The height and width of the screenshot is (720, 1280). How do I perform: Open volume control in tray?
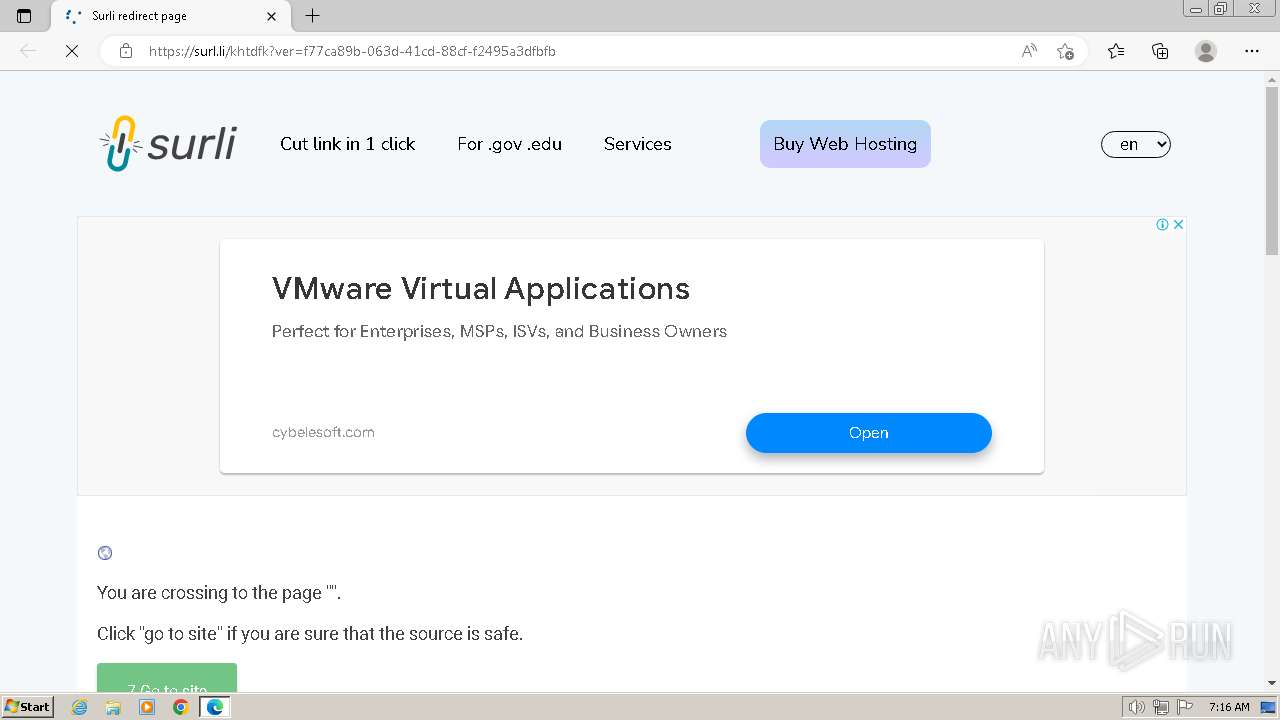pos(1137,707)
